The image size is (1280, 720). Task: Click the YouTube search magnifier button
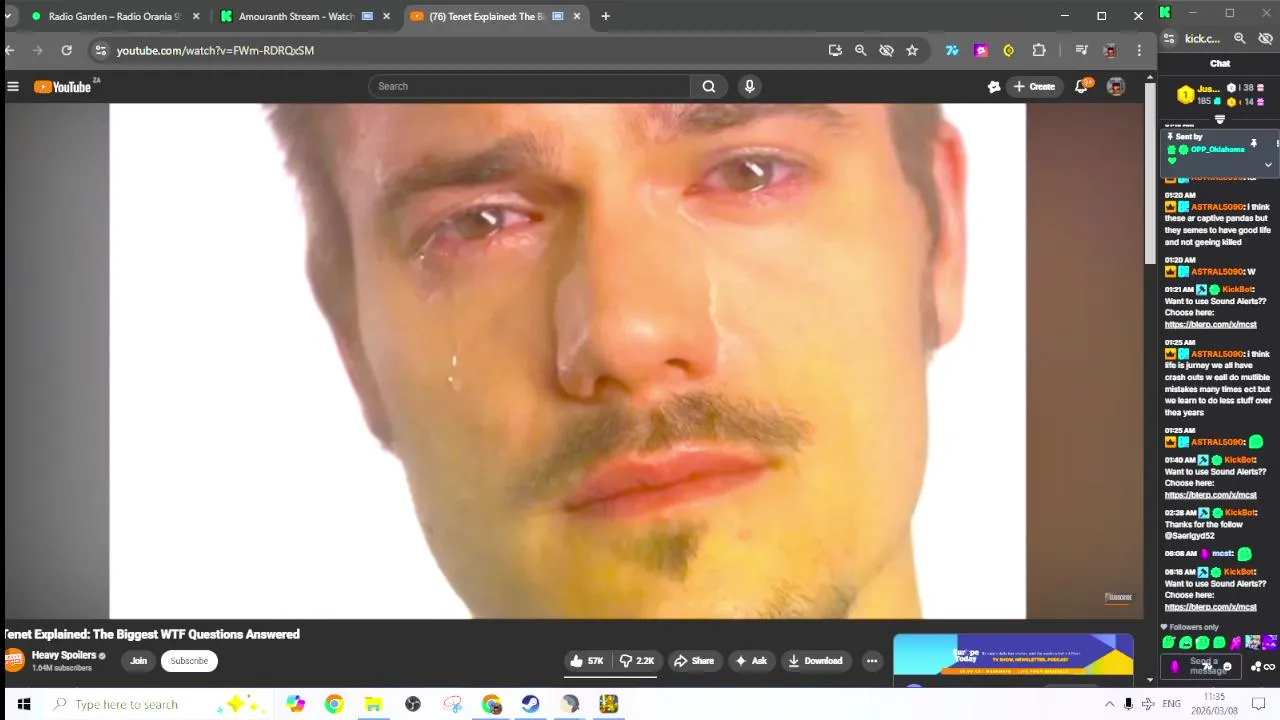[709, 86]
